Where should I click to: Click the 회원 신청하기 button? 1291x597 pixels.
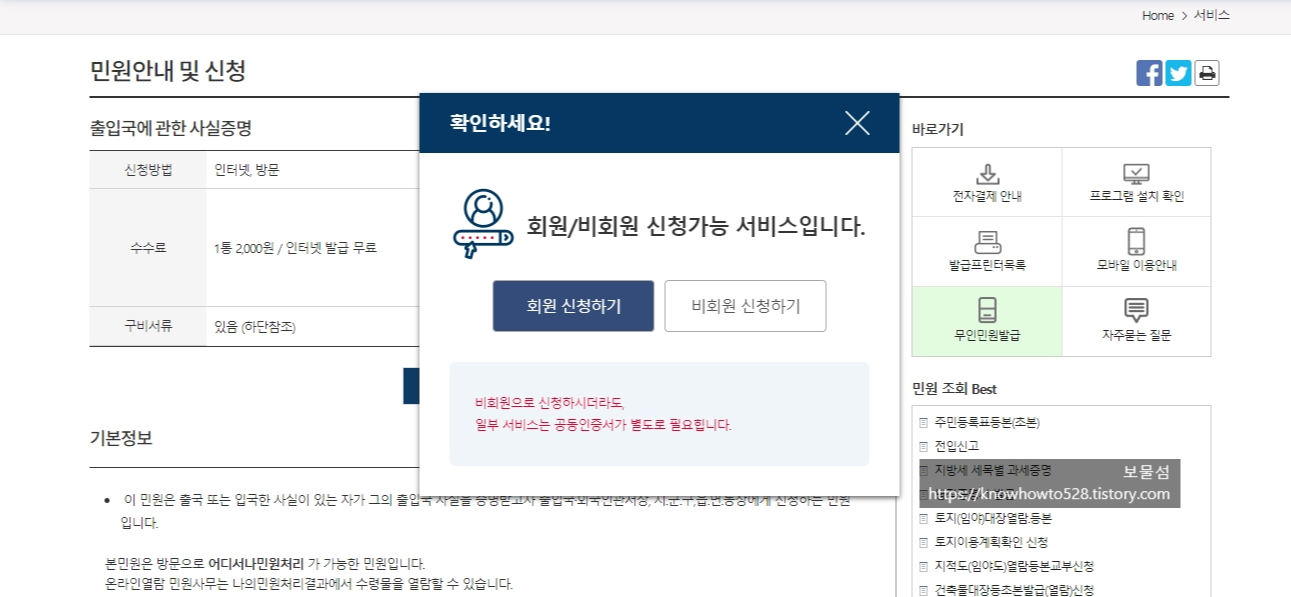[x=572, y=306]
